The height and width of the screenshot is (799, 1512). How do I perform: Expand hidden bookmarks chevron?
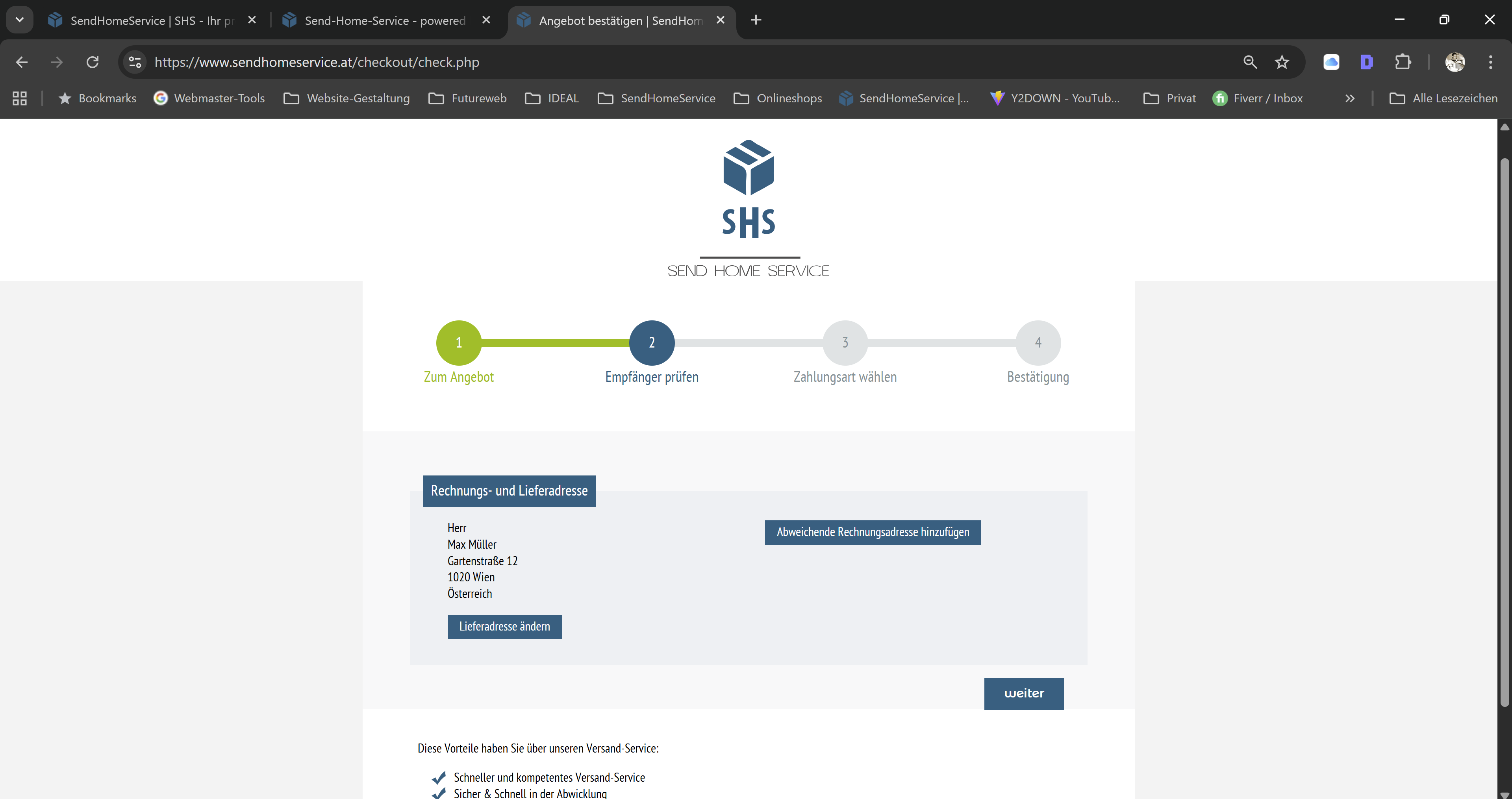pyautogui.click(x=1349, y=98)
